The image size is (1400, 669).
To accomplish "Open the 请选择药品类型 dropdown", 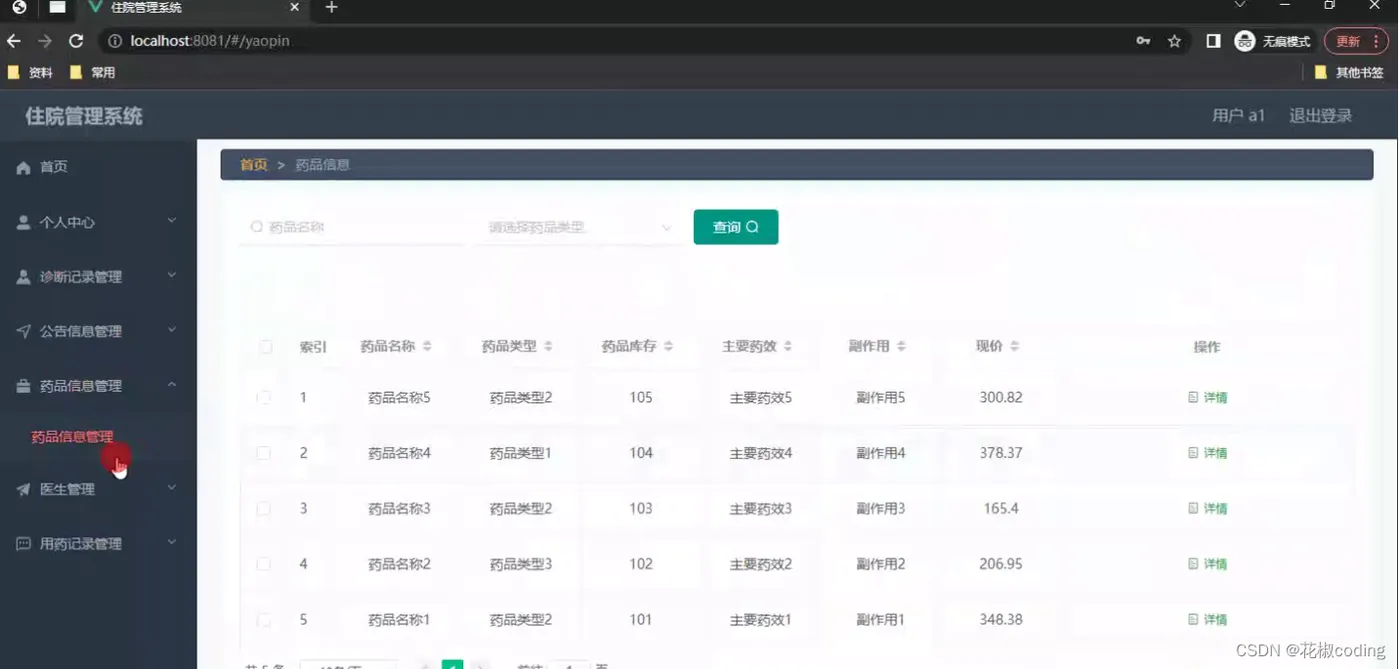I will click(x=578, y=228).
